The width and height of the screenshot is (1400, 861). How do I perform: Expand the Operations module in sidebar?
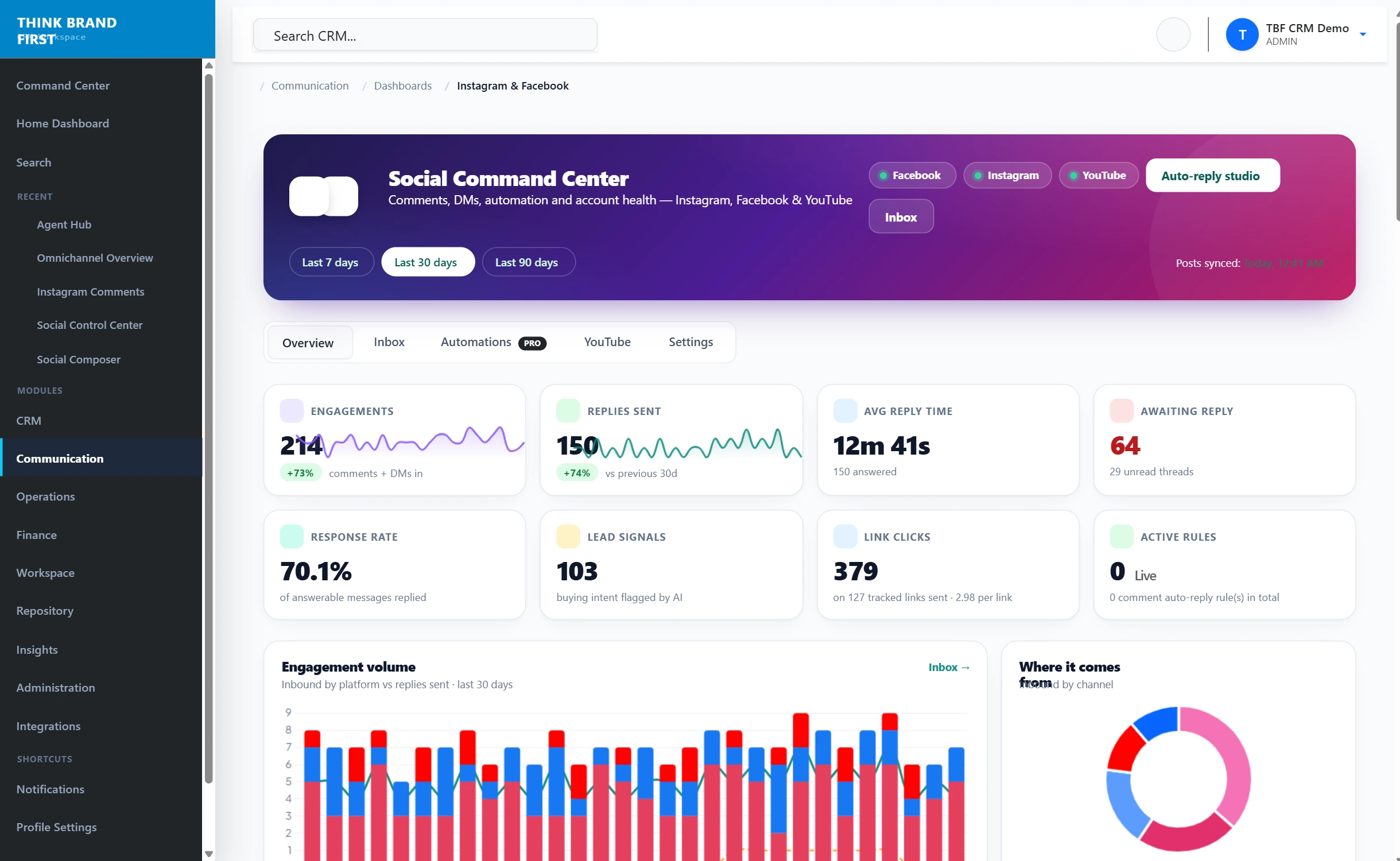101,497
